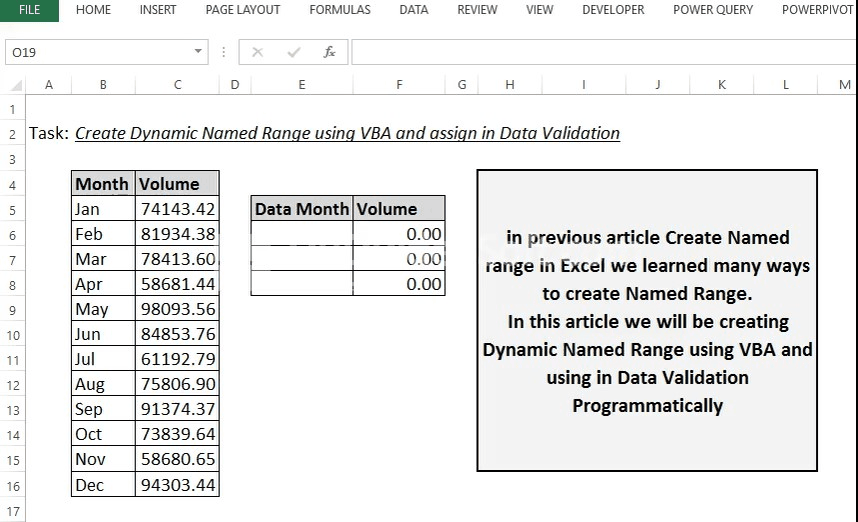The image size is (858, 522).
Task: Open the FILE backstage tab
Action: (29, 10)
